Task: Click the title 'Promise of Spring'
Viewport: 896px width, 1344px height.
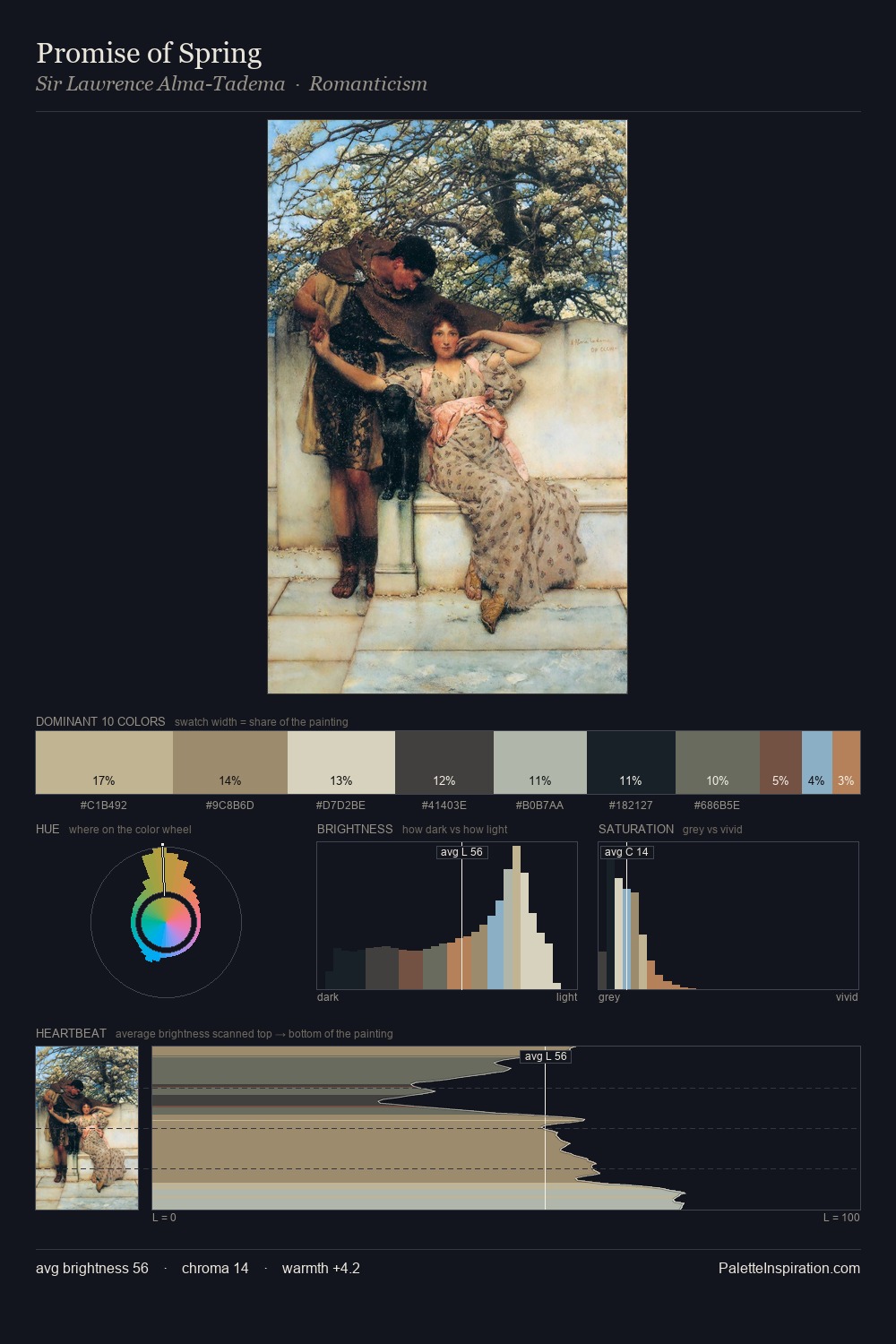Action: pyautogui.click(x=149, y=54)
